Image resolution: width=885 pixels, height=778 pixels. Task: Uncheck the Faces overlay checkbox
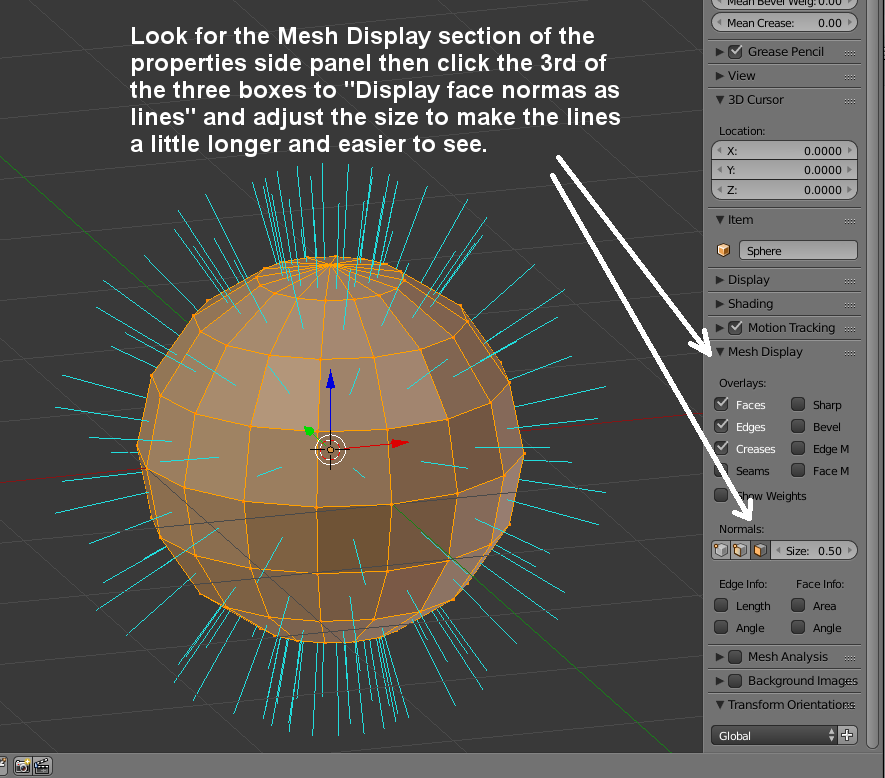tap(721, 404)
